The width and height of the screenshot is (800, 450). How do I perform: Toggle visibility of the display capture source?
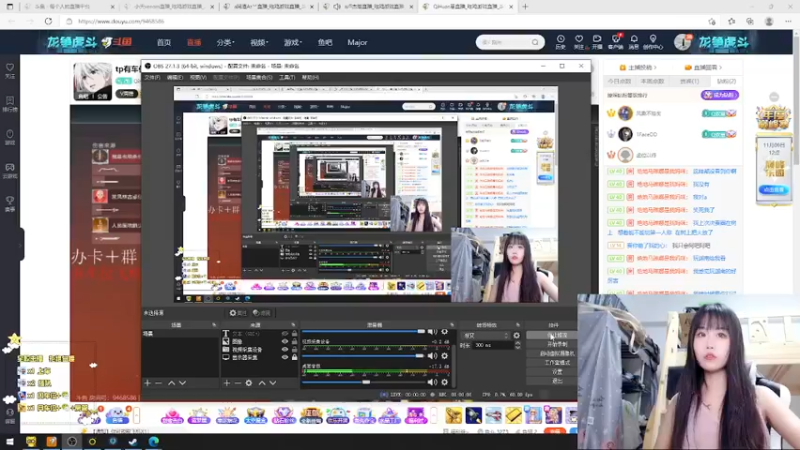tap(285, 358)
